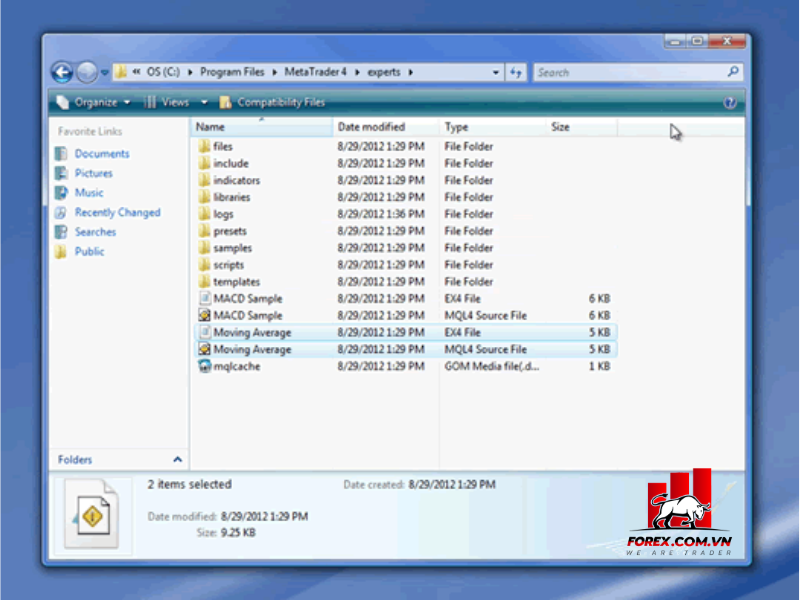The height and width of the screenshot is (600, 800).
Task: Click the Music sidebar icon
Action: (x=61, y=192)
